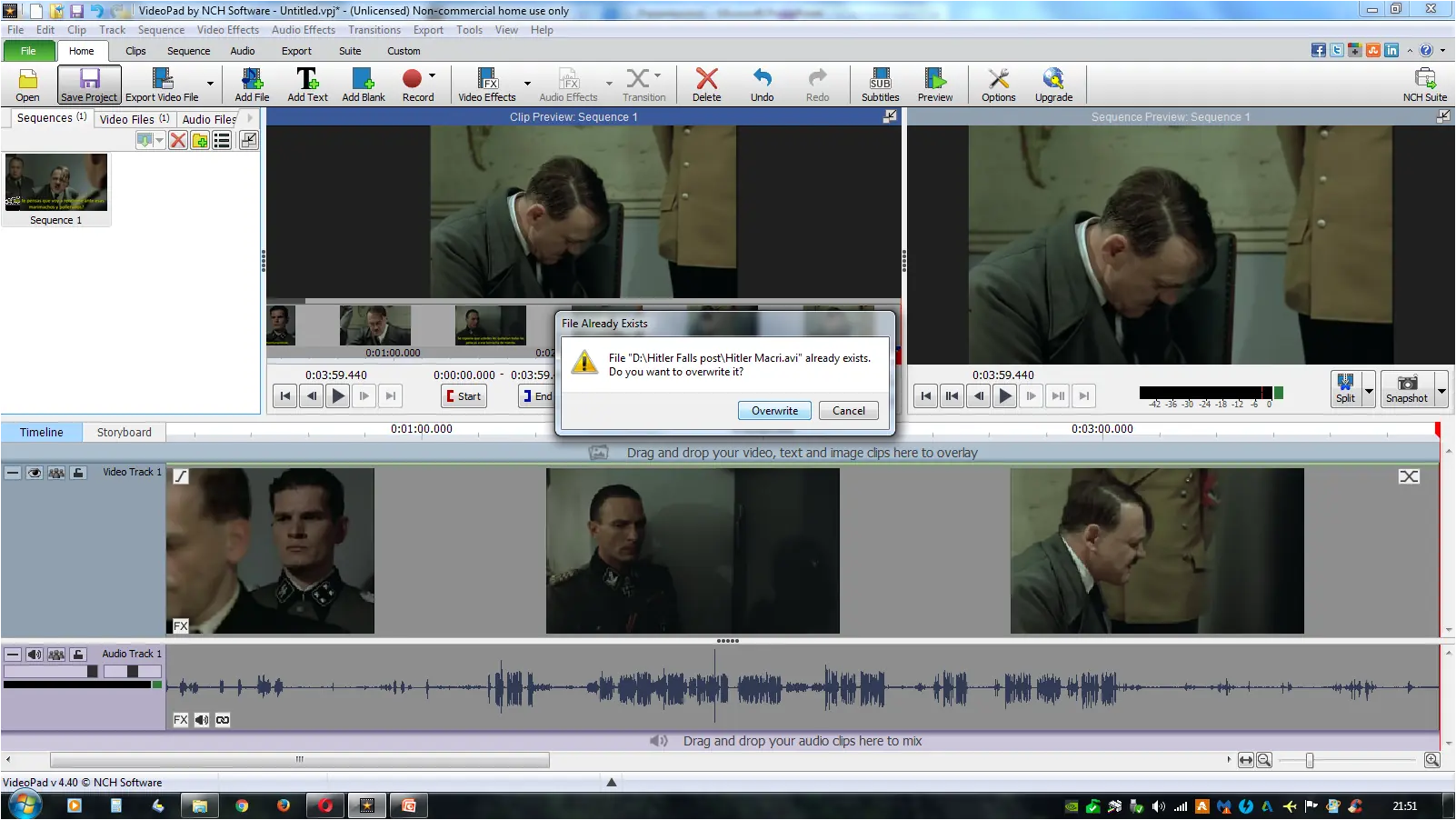Take a Snapshot of the sequence
This screenshot has height=820, width=1456.
tap(1407, 388)
